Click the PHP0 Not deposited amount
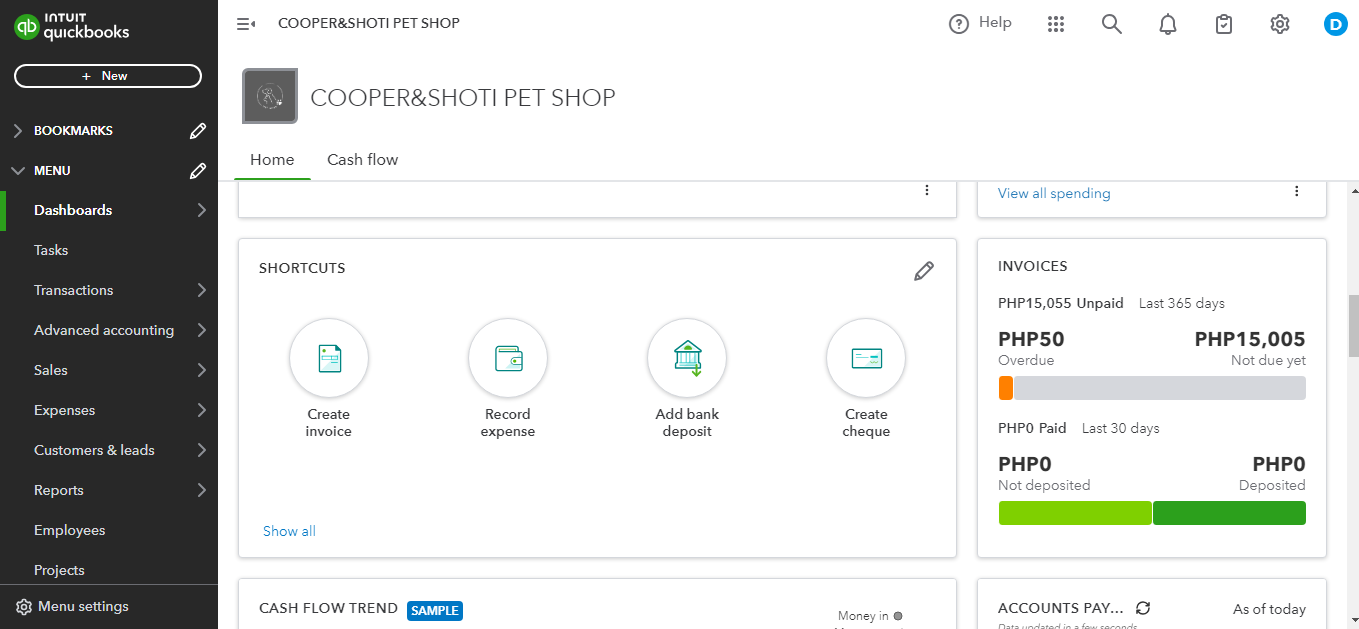 click(1025, 464)
